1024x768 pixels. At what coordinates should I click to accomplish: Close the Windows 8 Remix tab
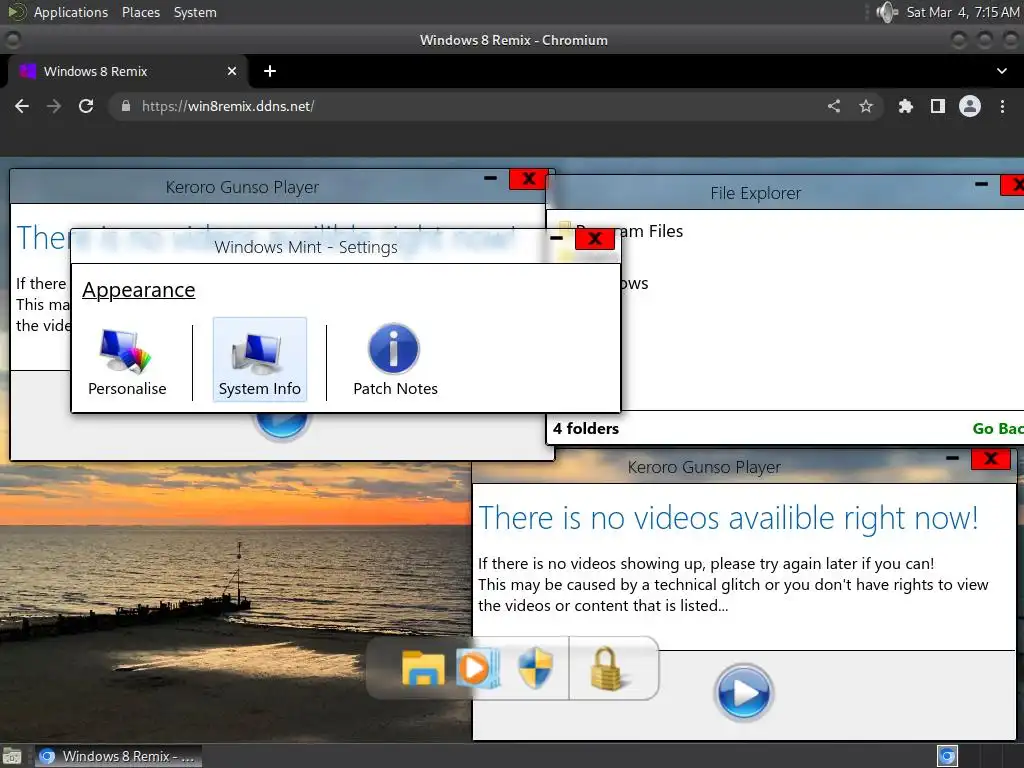pyautogui.click(x=232, y=71)
